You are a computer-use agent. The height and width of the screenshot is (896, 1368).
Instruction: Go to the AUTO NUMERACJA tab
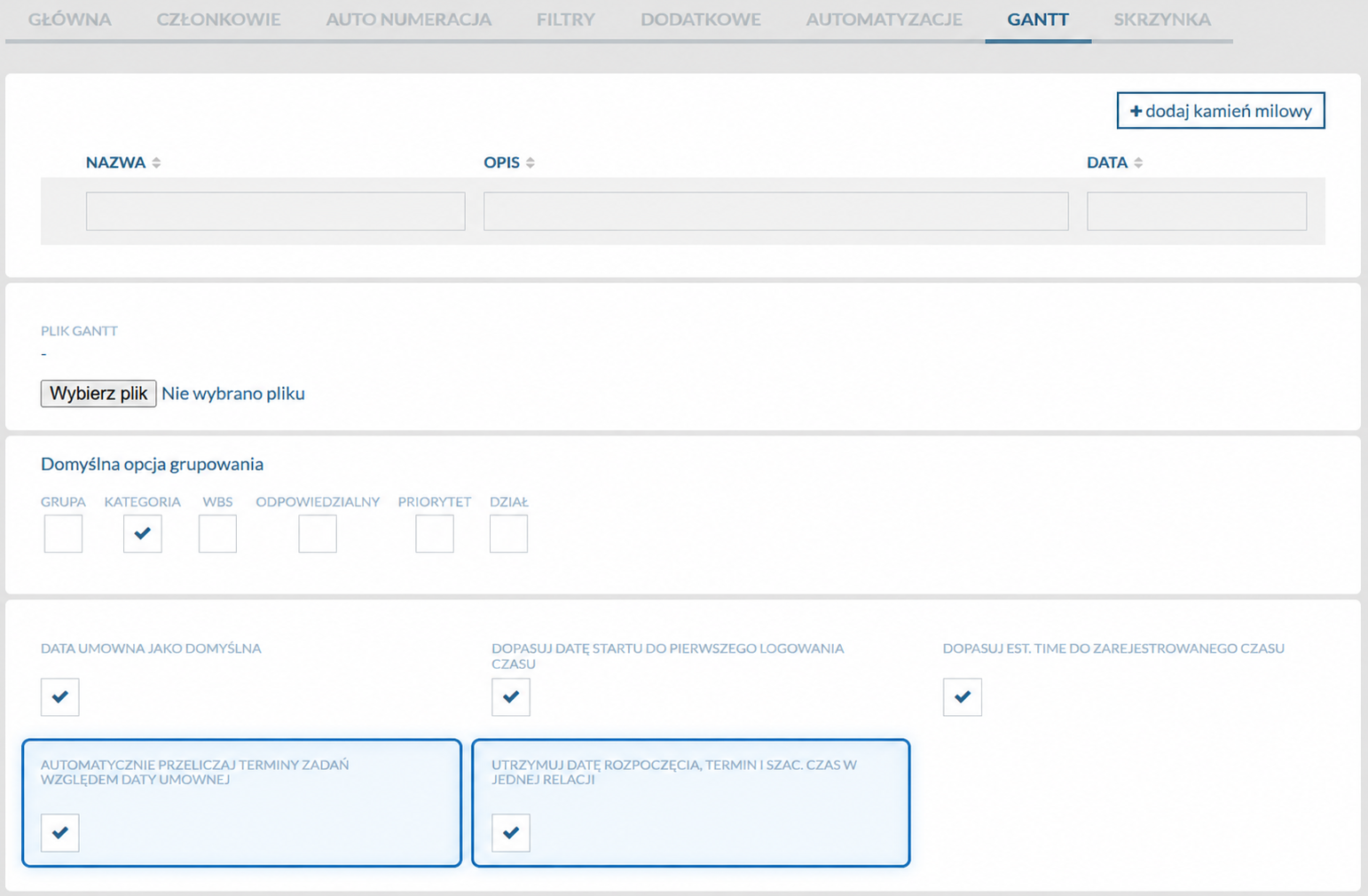[408, 20]
